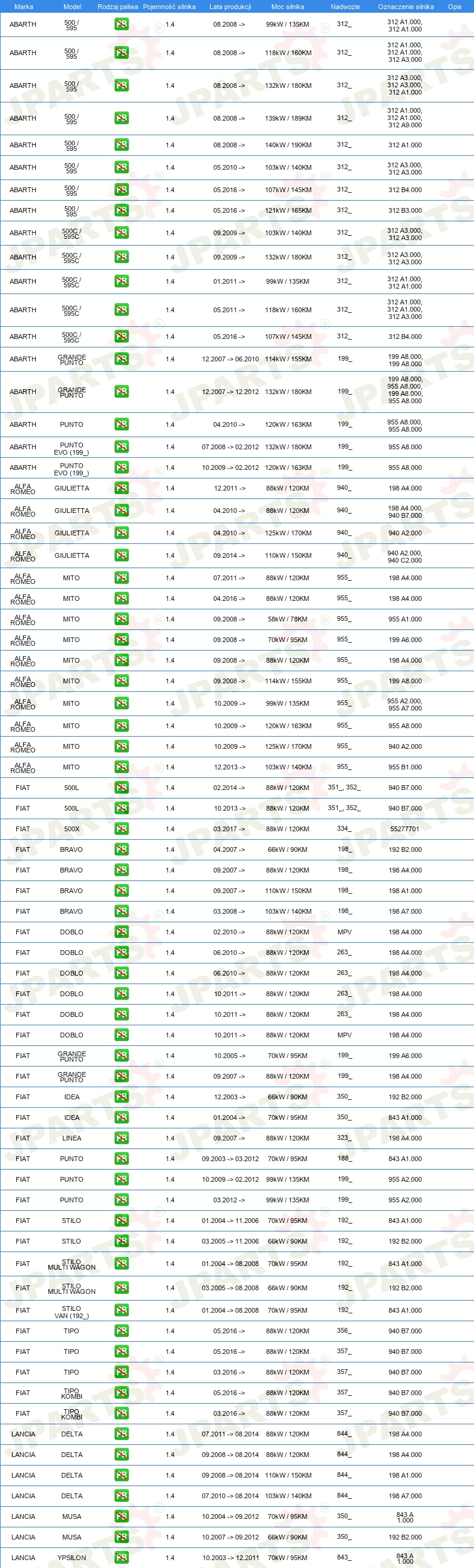Select the LINEA model cell
This screenshot has height=1568, width=474.
coord(72,1138)
